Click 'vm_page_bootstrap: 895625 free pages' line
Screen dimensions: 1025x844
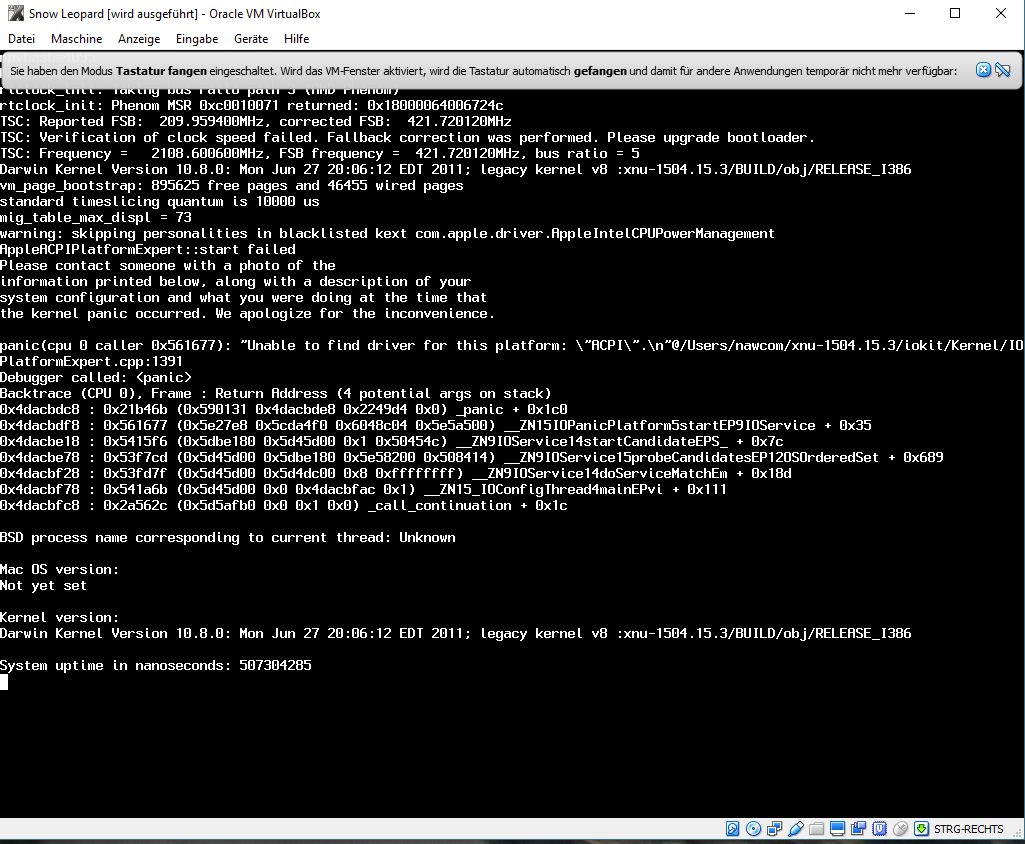pyautogui.click(x=231, y=185)
